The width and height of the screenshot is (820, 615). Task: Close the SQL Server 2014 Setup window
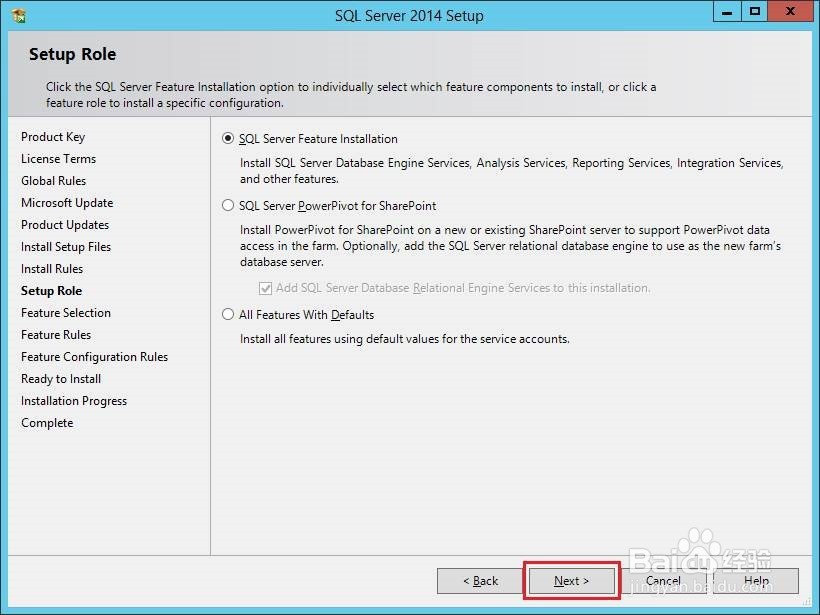click(790, 12)
